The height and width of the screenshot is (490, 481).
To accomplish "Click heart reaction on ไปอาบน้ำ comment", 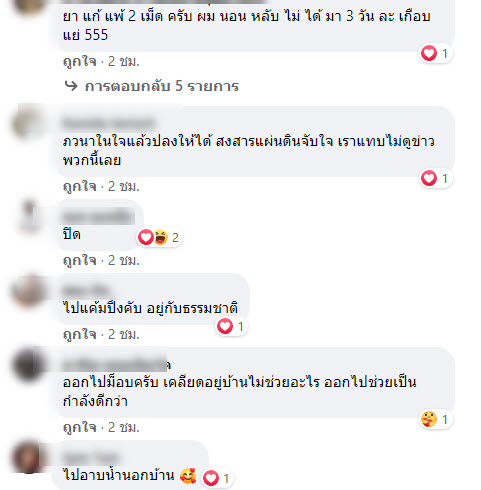I will pyautogui.click(x=211, y=478).
